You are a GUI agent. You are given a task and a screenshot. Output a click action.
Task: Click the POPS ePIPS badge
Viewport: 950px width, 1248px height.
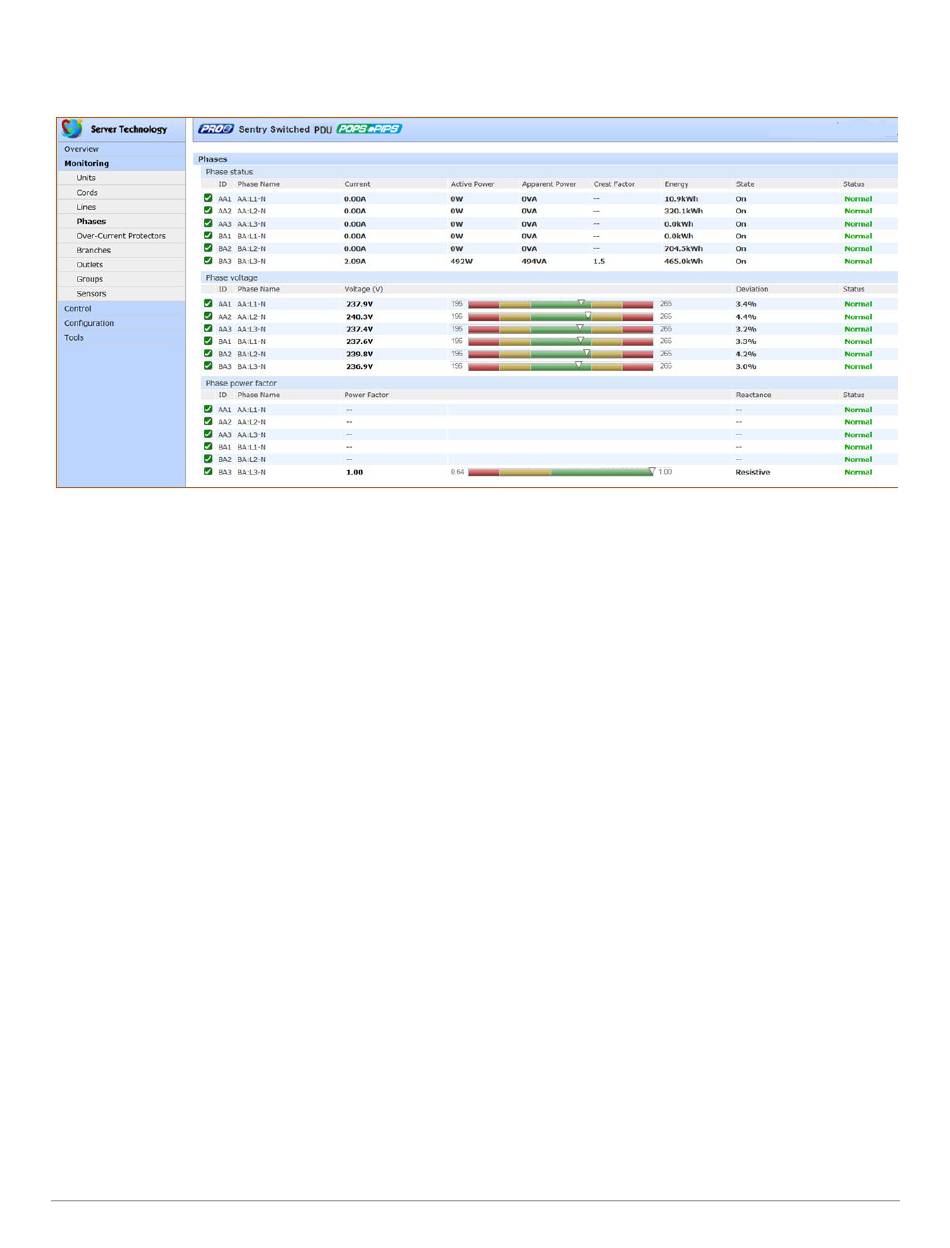pyautogui.click(x=369, y=129)
